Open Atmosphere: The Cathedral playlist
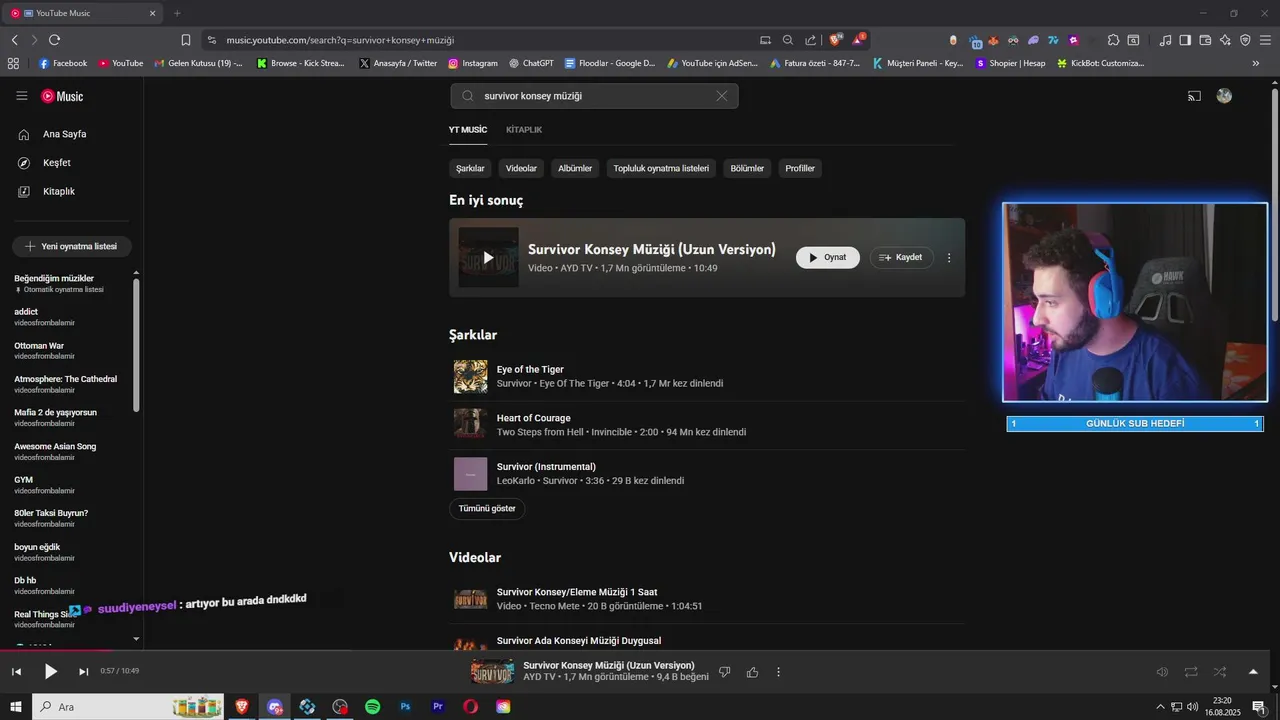1280x720 pixels. point(65,379)
